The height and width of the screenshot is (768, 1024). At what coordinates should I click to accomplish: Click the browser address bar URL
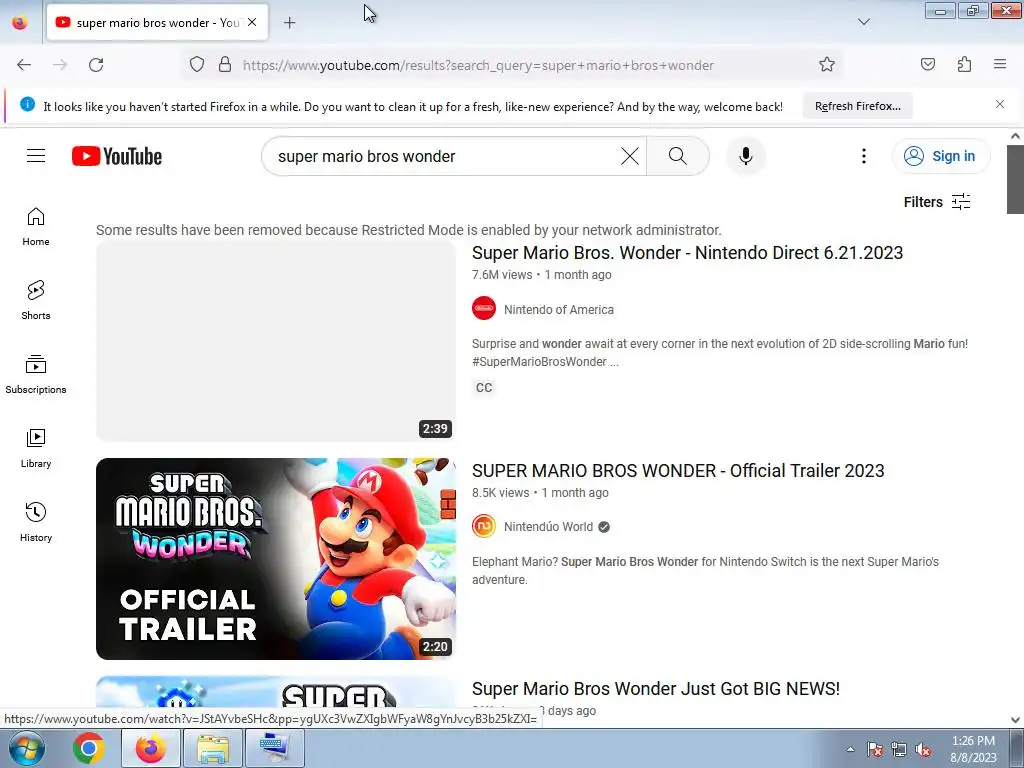[x=478, y=65]
